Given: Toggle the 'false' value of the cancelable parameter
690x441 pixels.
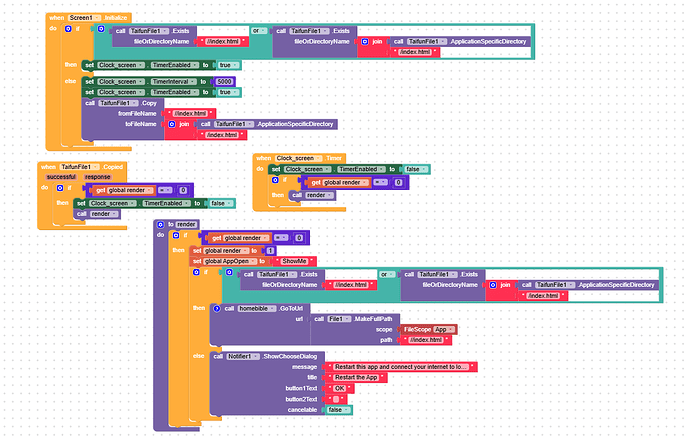Looking at the screenshot, I should click(x=335, y=410).
